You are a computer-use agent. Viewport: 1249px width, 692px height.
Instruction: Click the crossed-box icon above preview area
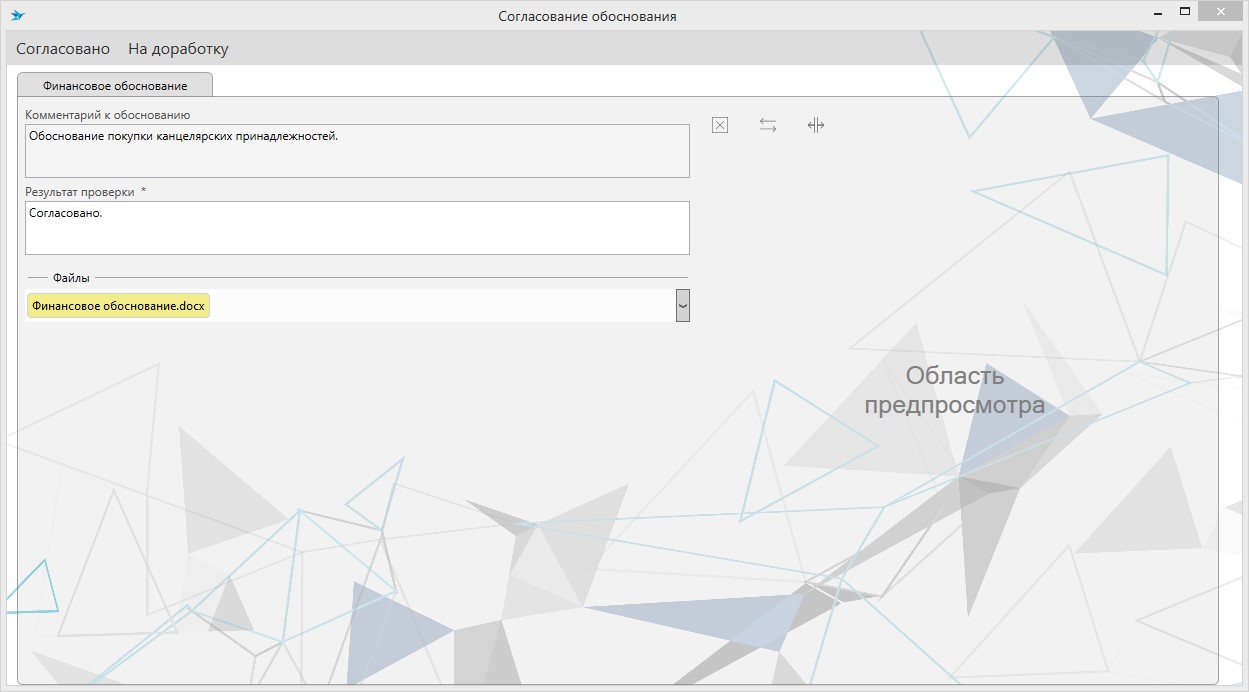click(x=720, y=125)
